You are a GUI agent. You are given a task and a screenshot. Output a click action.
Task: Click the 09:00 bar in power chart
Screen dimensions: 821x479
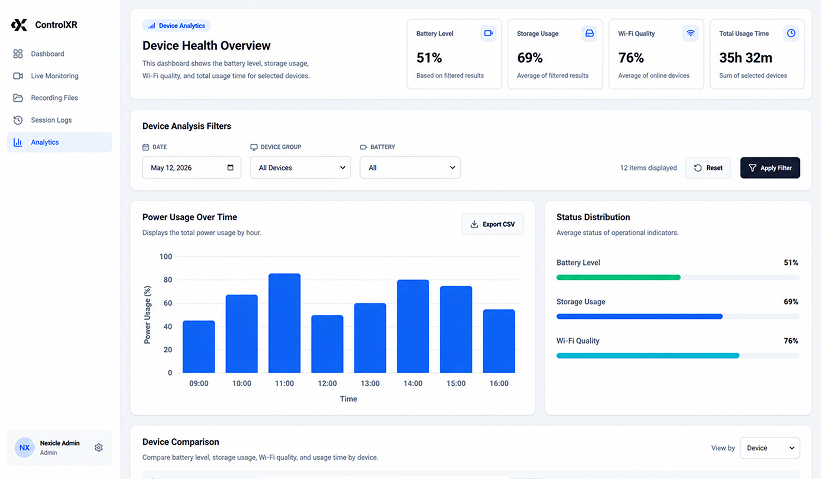point(199,347)
